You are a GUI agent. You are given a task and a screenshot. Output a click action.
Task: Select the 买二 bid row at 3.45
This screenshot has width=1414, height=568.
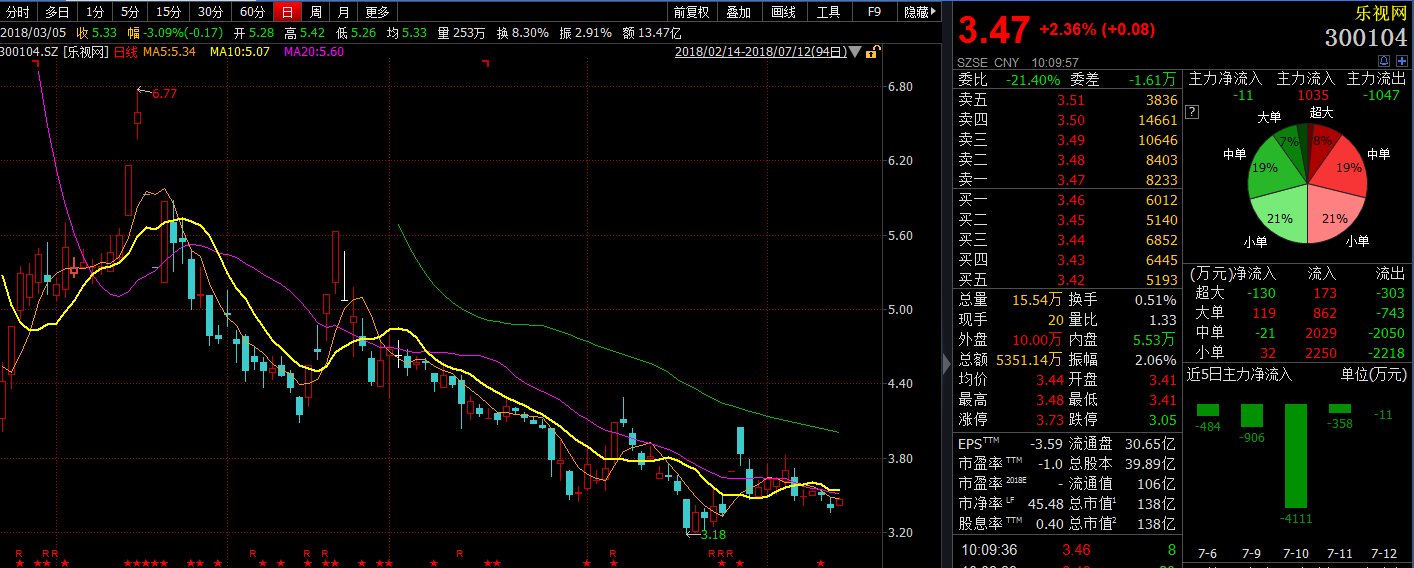pyautogui.click(x=1068, y=220)
